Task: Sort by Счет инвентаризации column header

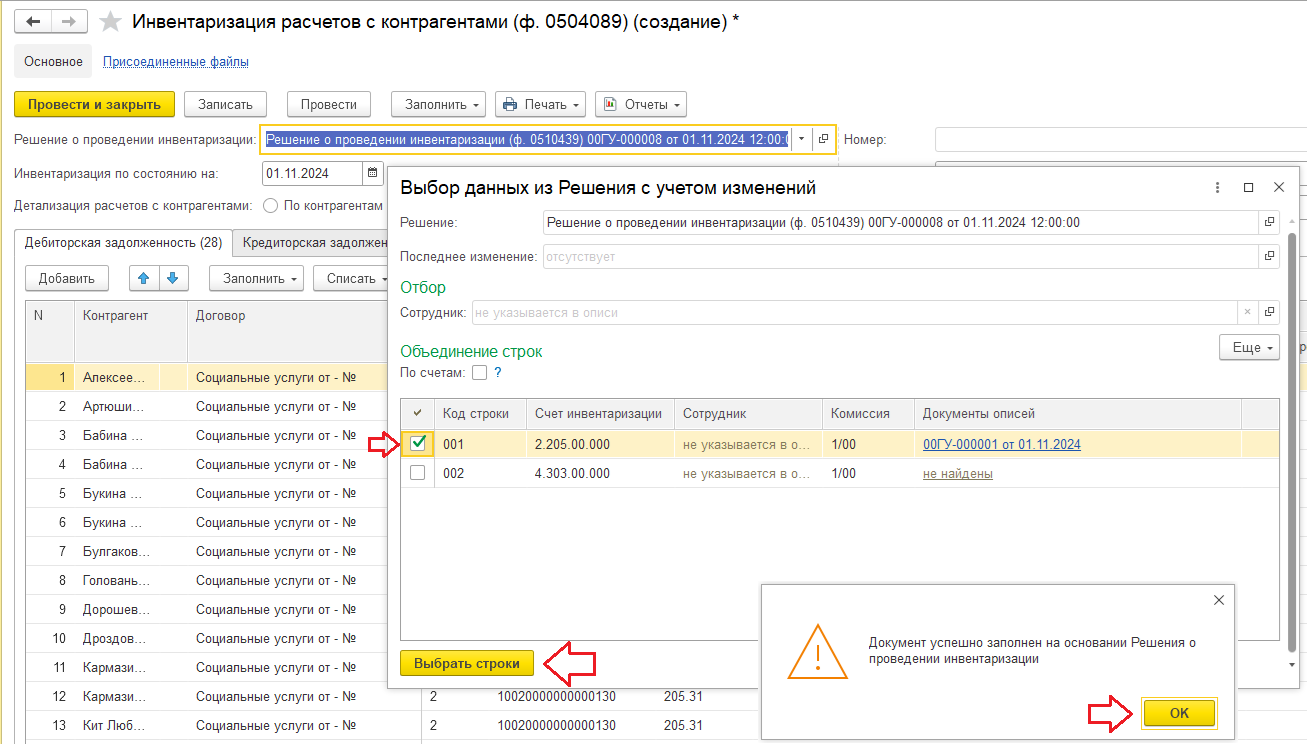Action: coord(601,413)
